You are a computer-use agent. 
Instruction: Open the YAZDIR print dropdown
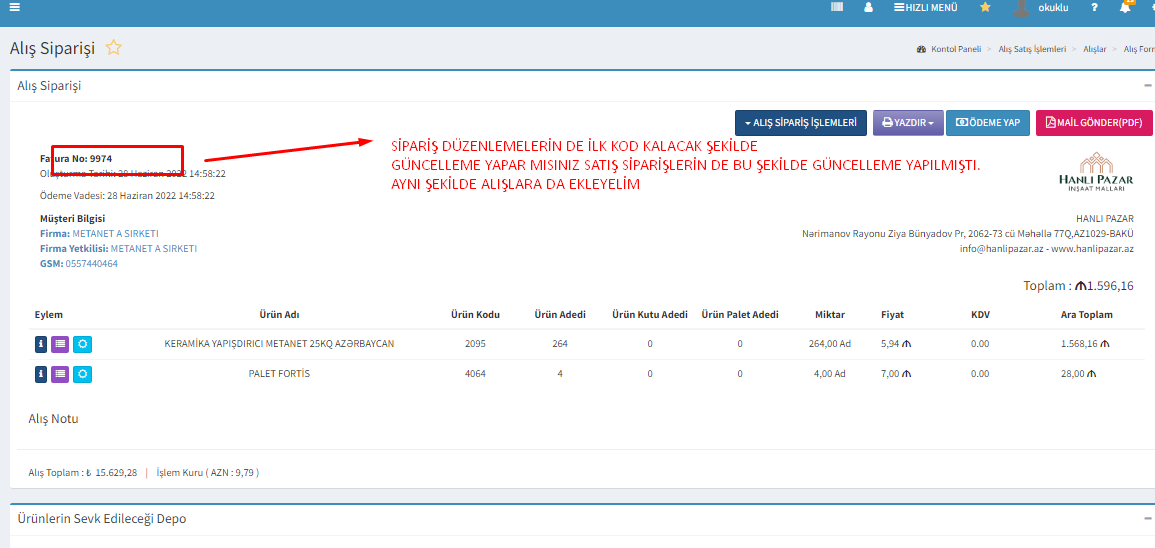click(907, 123)
